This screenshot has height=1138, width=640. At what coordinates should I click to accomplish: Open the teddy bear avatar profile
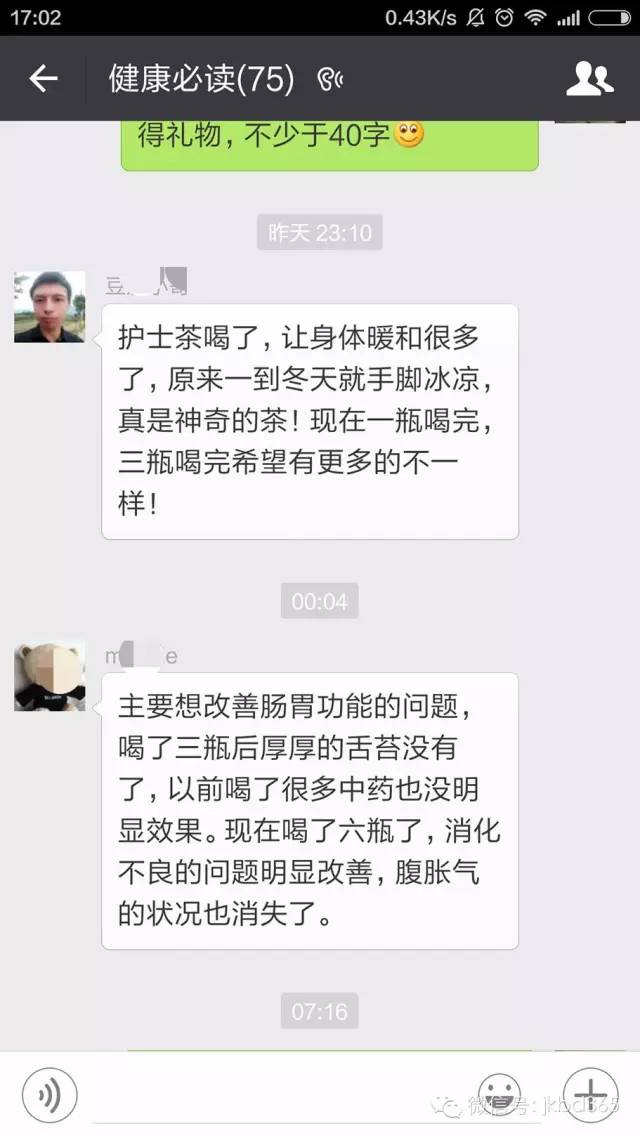[x=49, y=676]
